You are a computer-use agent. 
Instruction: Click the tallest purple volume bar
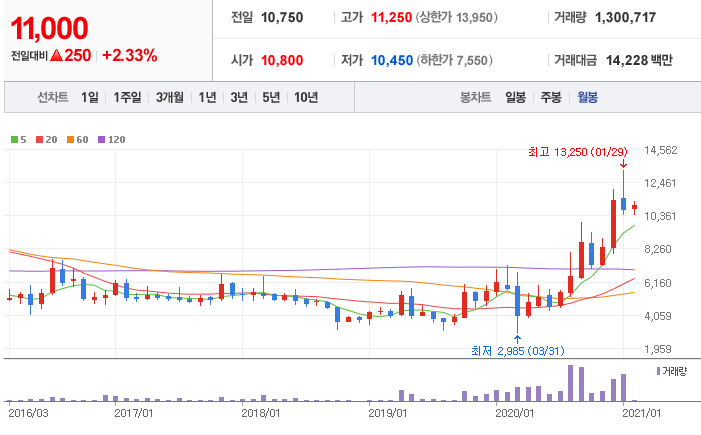tap(570, 383)
